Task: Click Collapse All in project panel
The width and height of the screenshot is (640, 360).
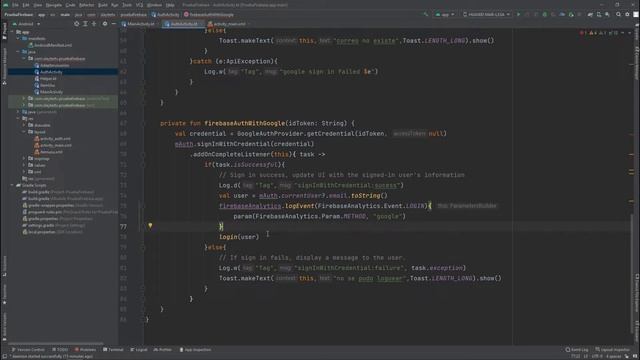Action: pos(94,24)
